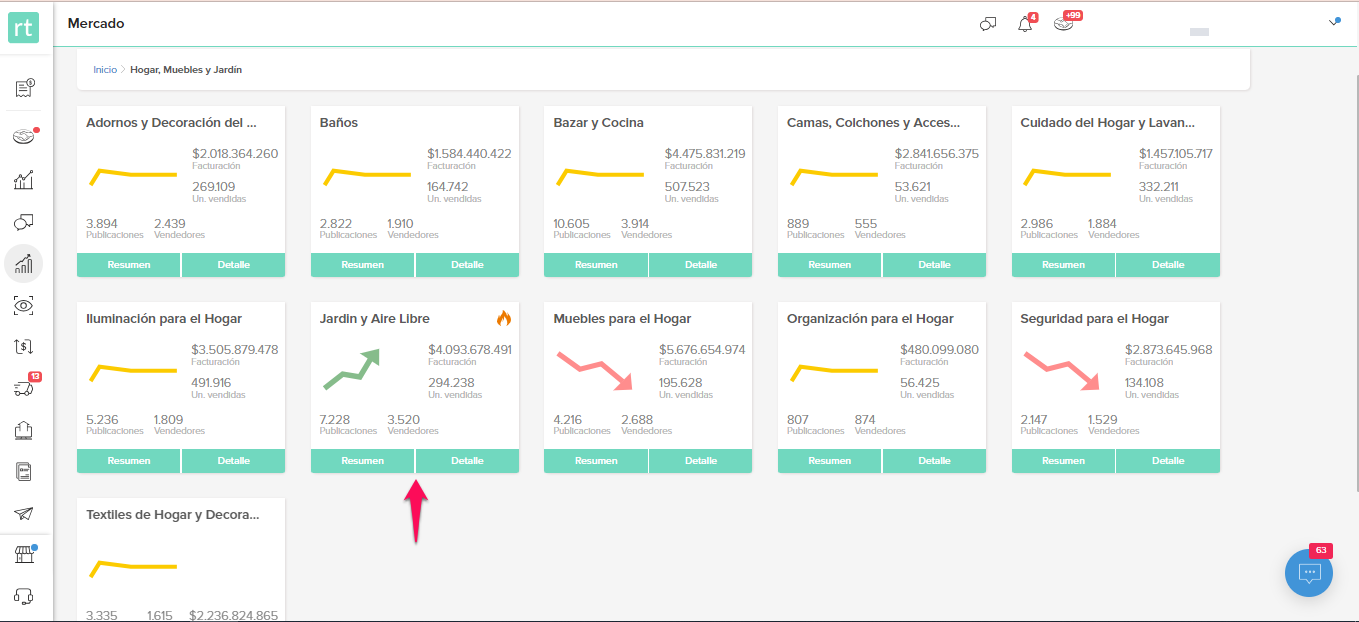Open the store front icon in sidebar

(x=24, y=555)
